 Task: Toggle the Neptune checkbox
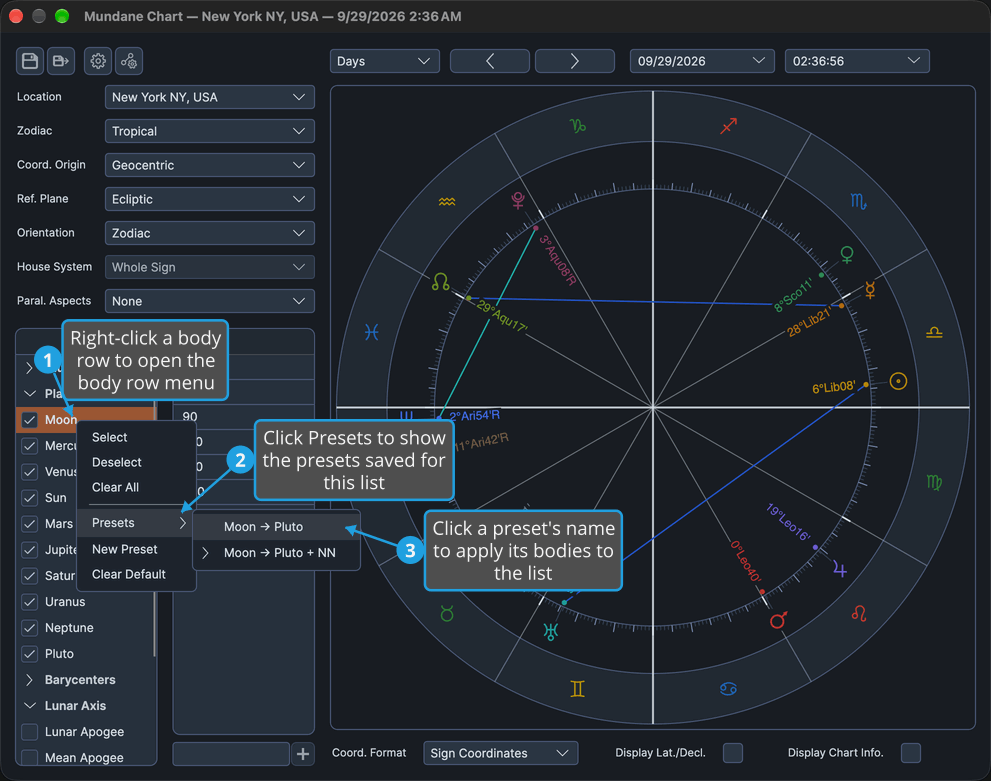[x=30, y=627]
